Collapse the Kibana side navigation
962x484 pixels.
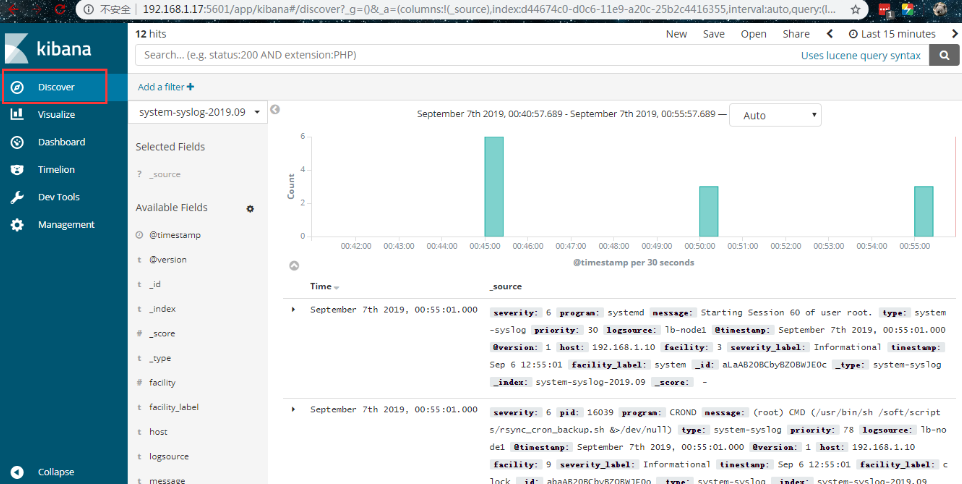click(x=55, y=472)
